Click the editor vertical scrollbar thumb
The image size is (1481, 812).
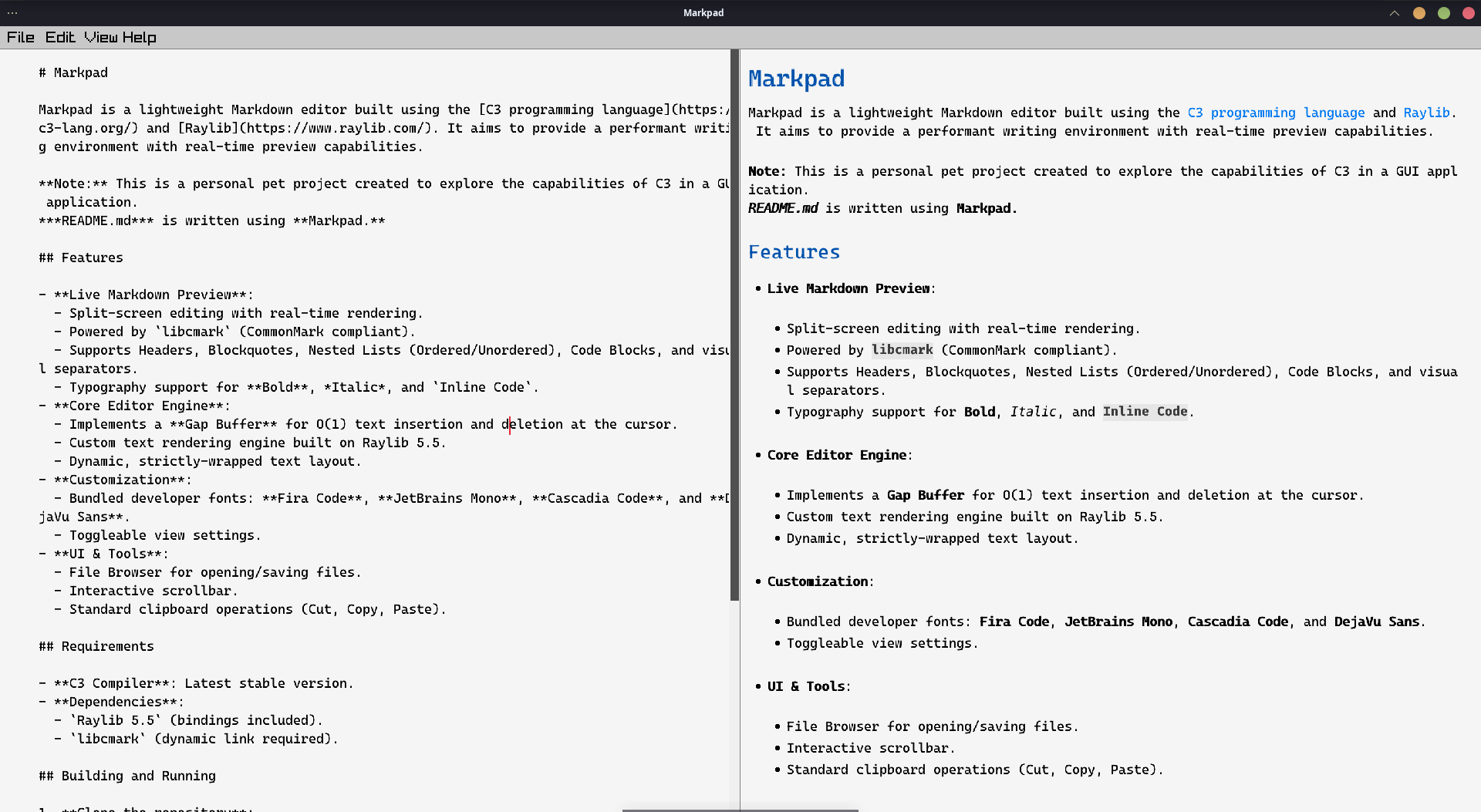pos(734,325)
